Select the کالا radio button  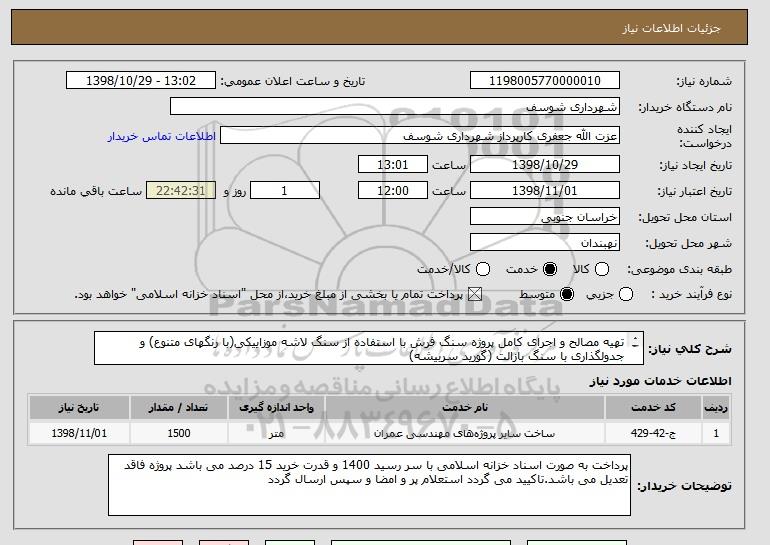(x=602, y=269)
